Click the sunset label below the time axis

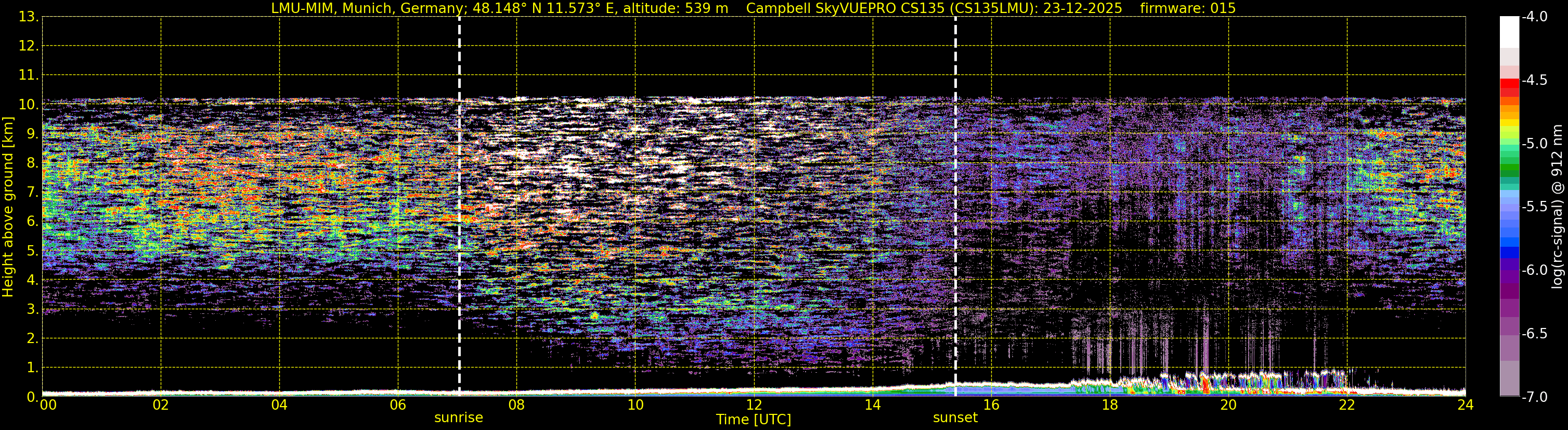(955, 418)
